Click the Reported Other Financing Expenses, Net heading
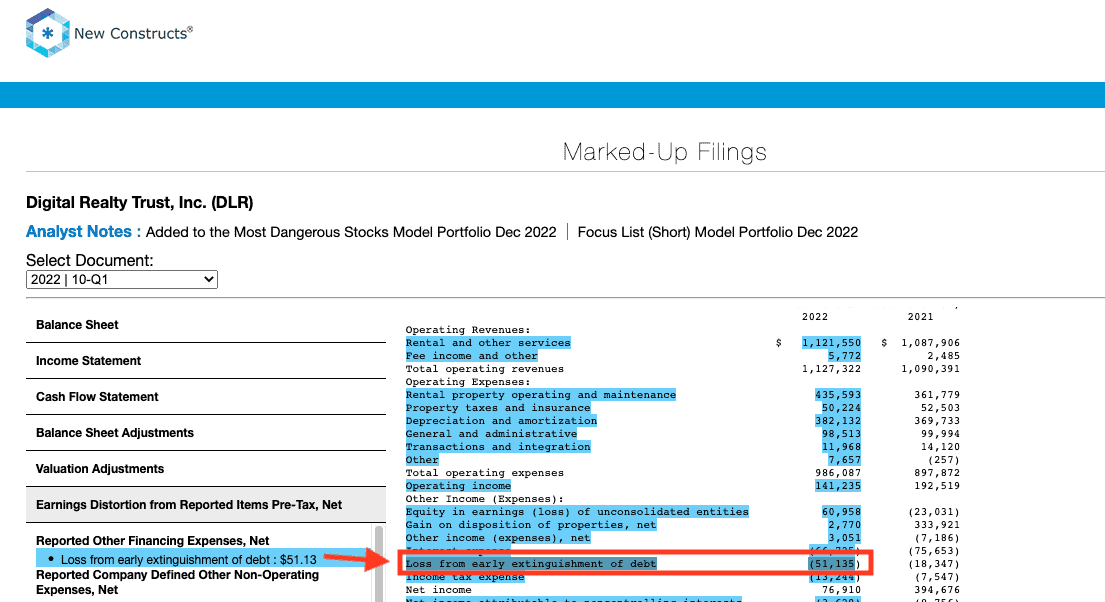Image resolution: width=1105 pixels, height=602 pixels. (152, 541)
